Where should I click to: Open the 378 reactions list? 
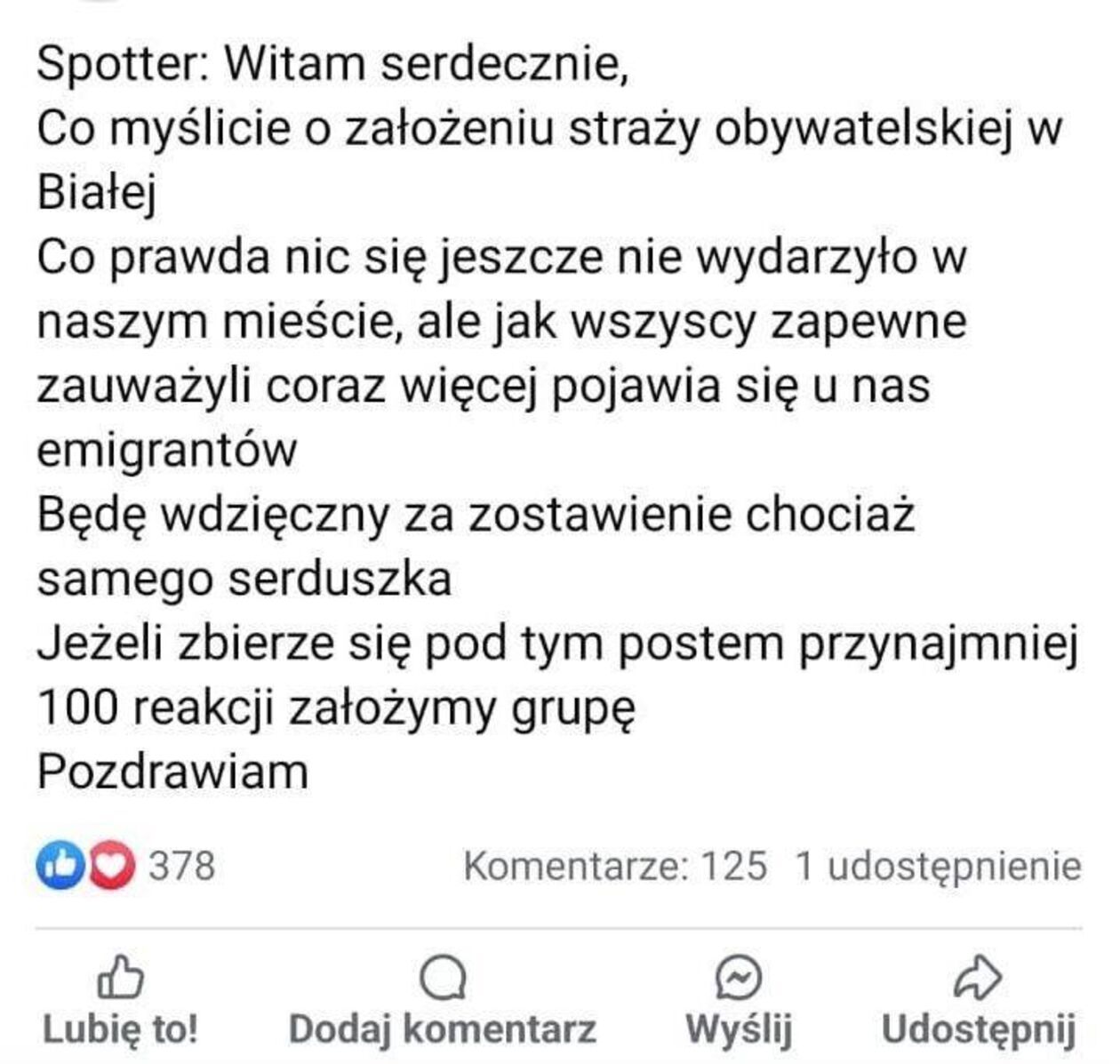point(181,865)
